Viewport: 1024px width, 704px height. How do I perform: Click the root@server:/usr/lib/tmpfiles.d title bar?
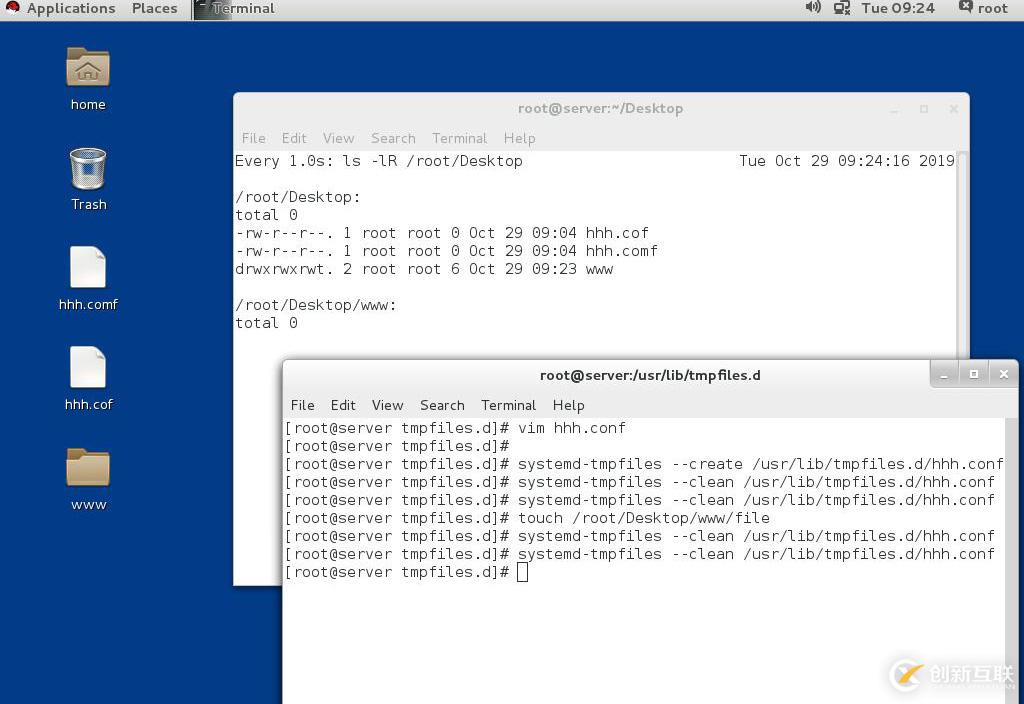[x=650, y=375]
